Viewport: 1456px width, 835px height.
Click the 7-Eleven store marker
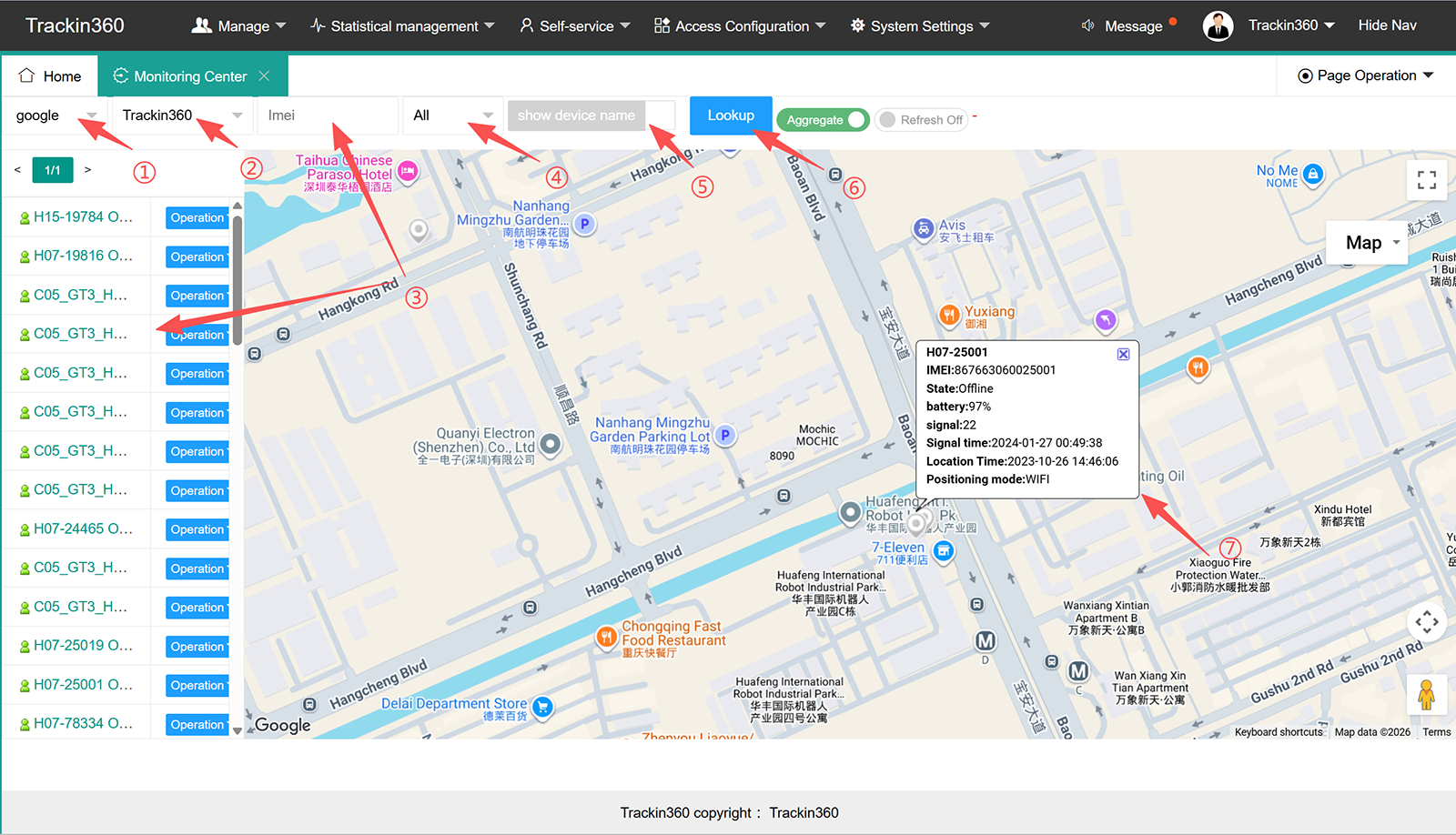944,551
